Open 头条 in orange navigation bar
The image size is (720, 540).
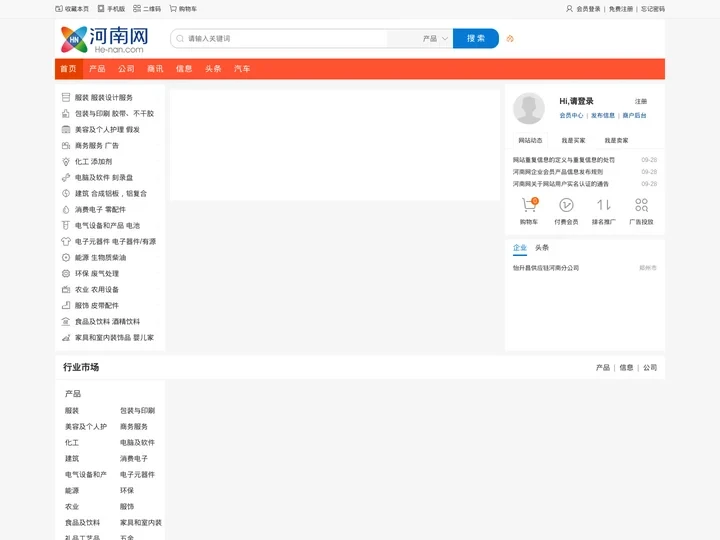click(x=213, y=69)
